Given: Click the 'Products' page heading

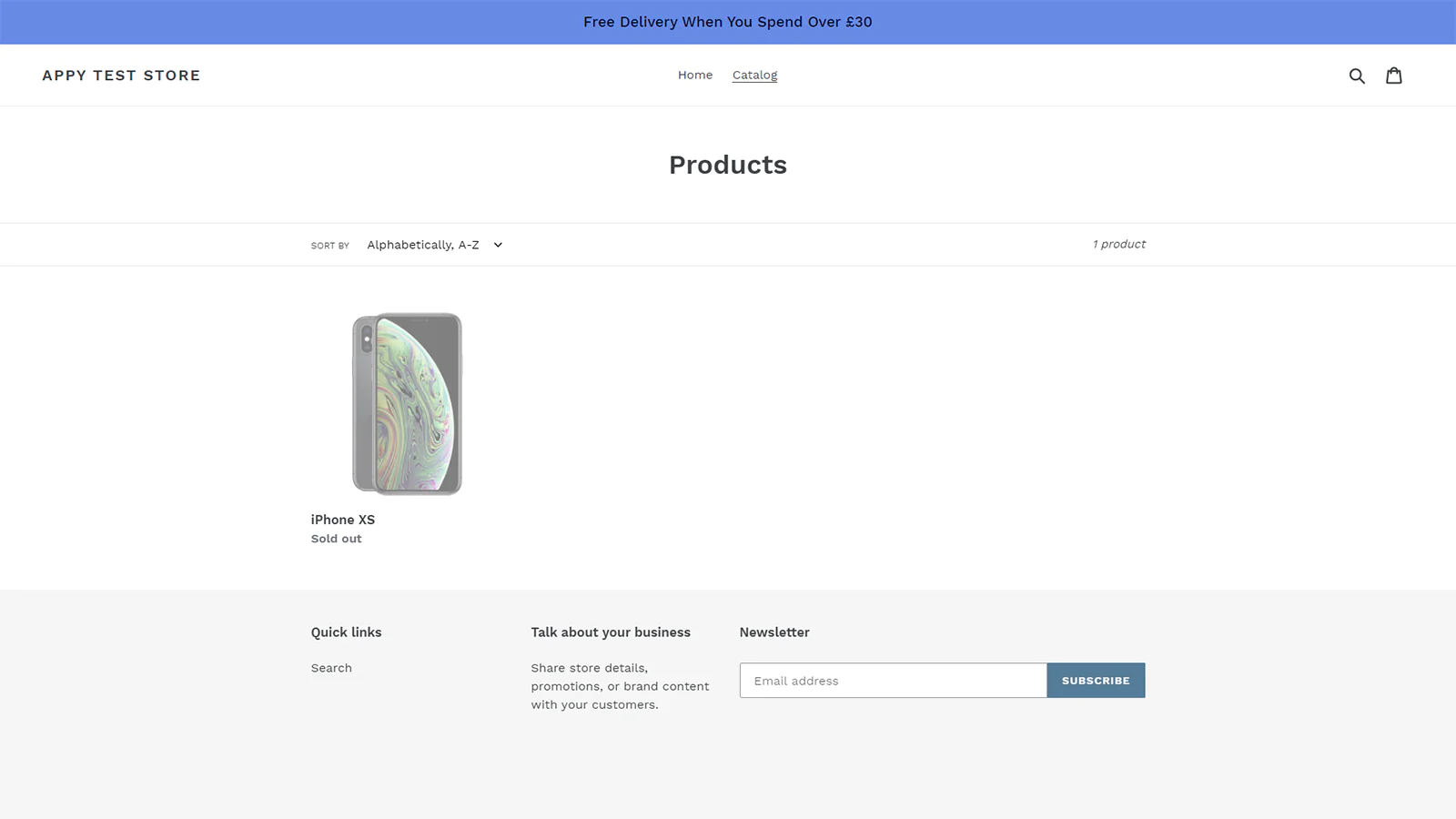Looking at the screenshot, I should [728, 165].
